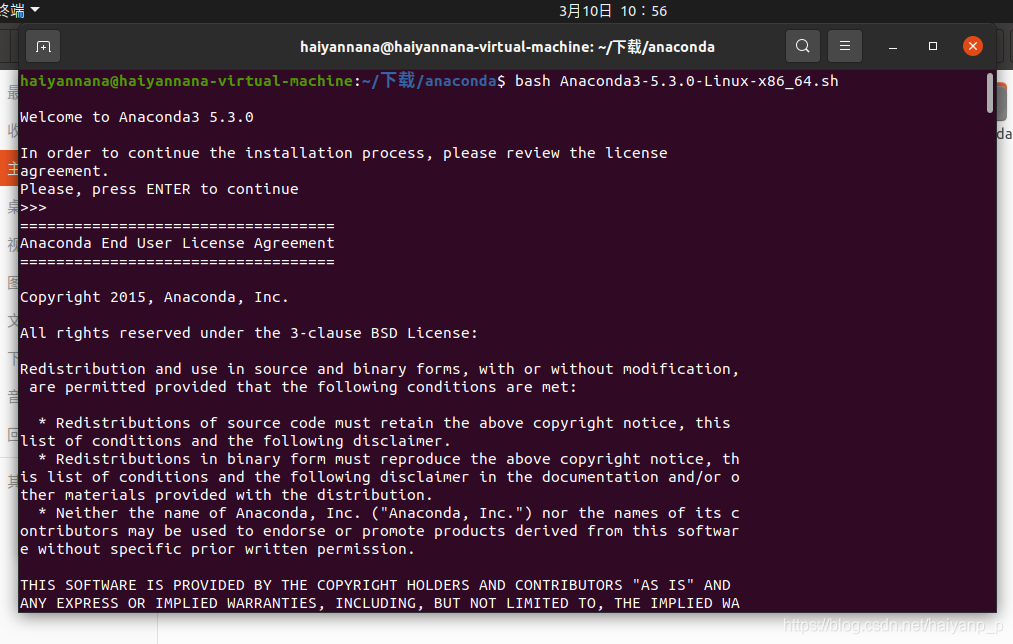The height and width of the screenshot is (644, 1013).
Task: Minimize the terminal window
Action: [893, 47]
